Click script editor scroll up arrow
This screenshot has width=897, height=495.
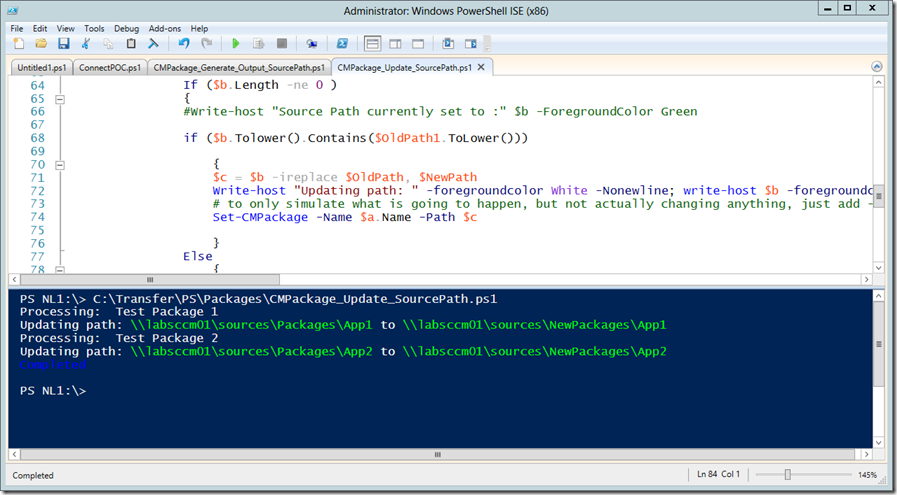tap(879, 83)
